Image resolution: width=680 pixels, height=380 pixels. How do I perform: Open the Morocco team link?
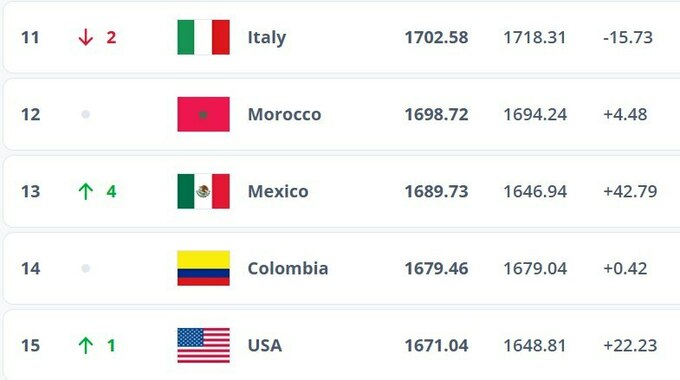(284, 115)
